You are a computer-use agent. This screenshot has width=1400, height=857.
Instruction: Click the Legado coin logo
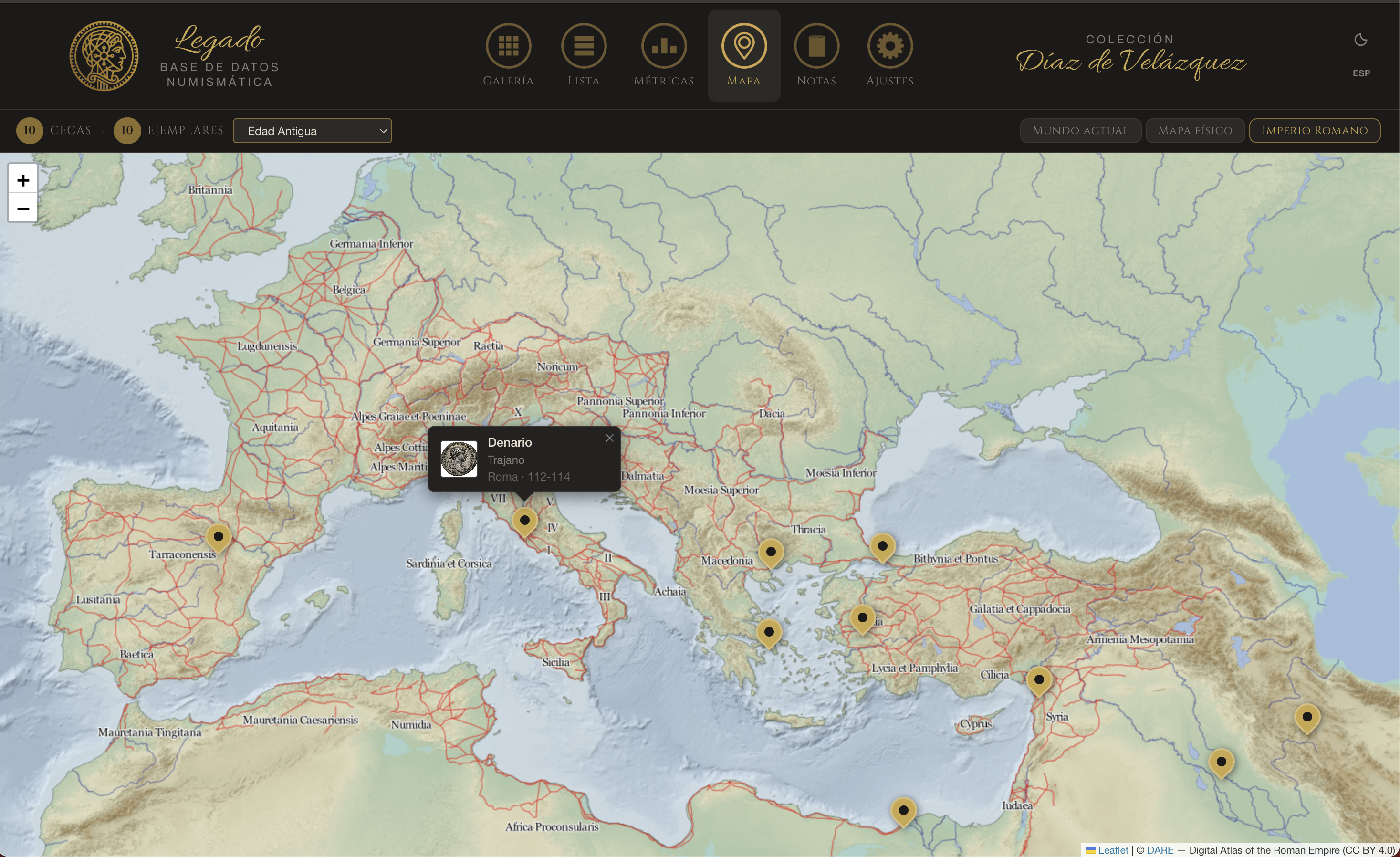click(104, 56)
